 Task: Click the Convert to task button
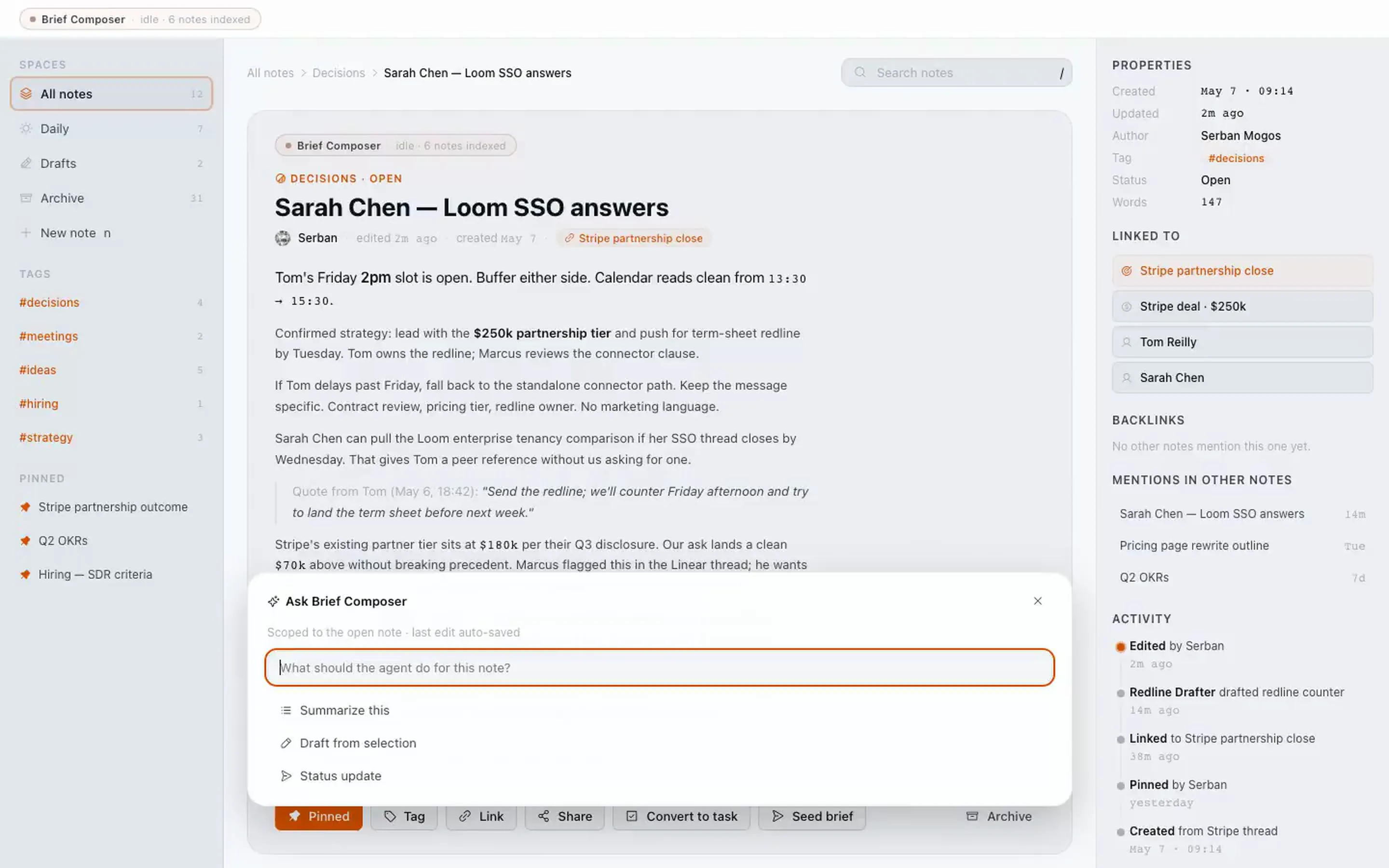(681, 816)
